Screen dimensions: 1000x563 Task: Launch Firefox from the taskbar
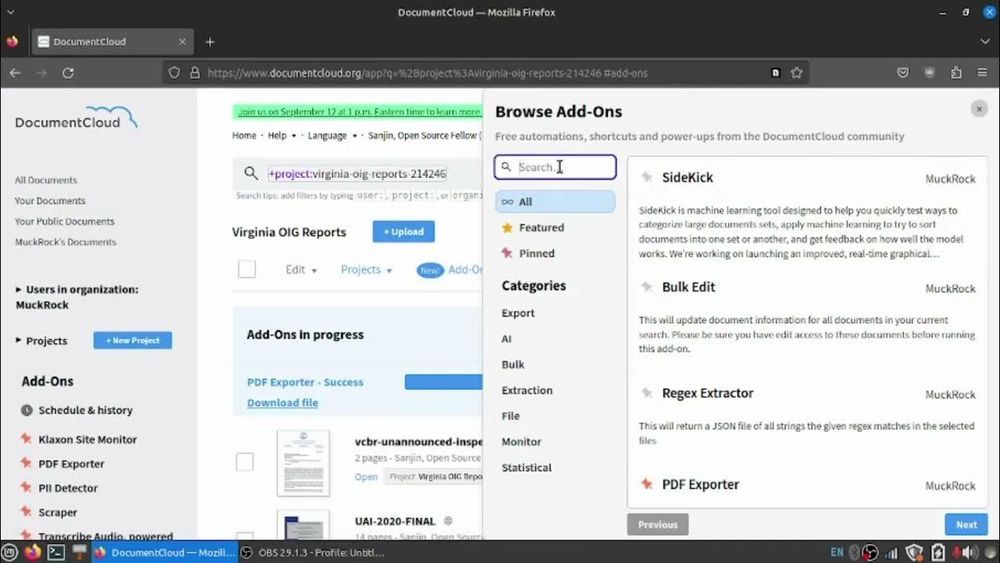[33, 552]
